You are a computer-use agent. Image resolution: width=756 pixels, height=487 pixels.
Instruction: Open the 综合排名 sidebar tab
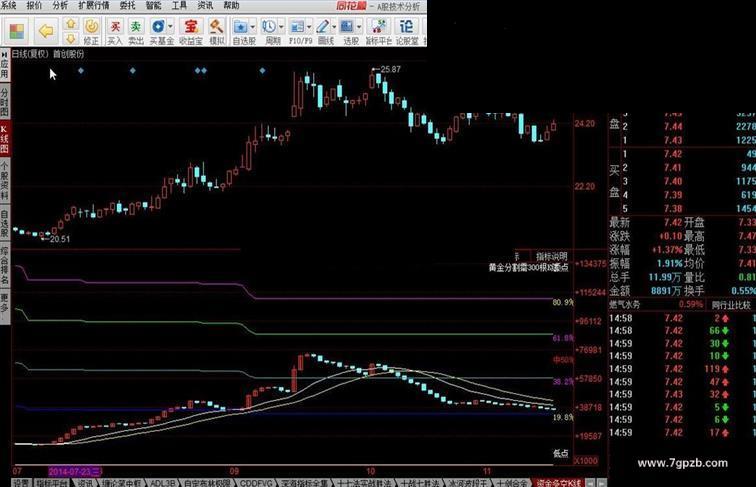point(4,265)
